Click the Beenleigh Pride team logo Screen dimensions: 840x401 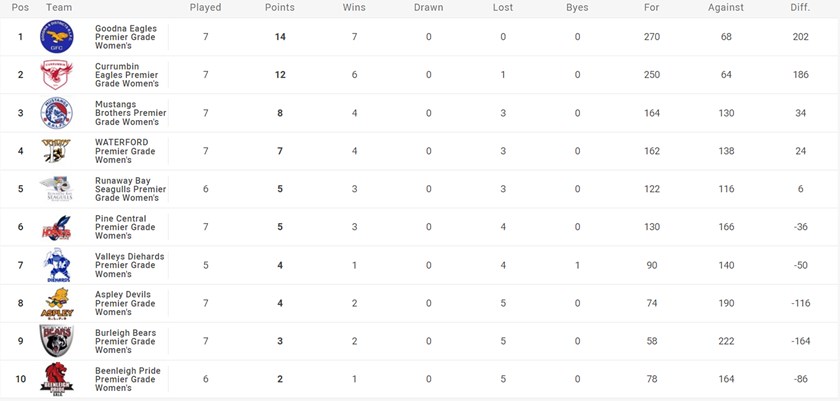(56, 379)
